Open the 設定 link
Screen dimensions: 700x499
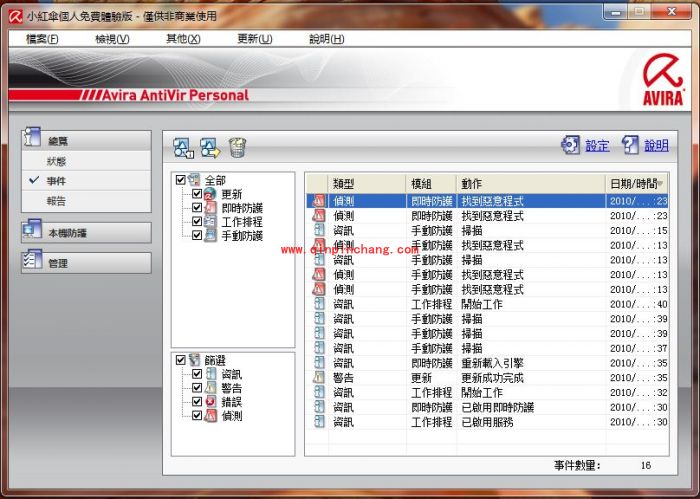[x=597, y=146]
